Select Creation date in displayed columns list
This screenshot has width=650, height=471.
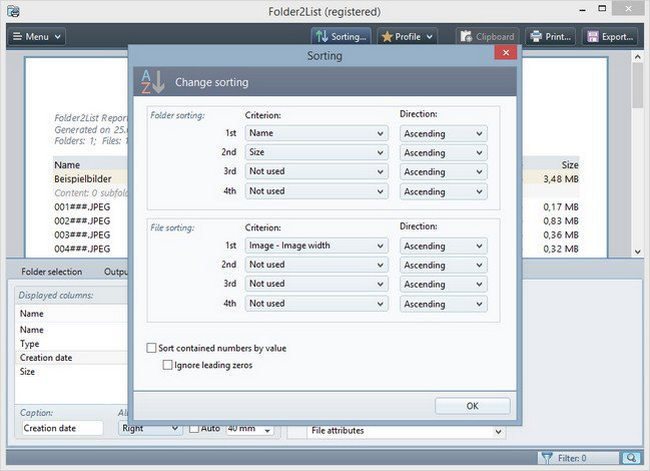(71, 357)
